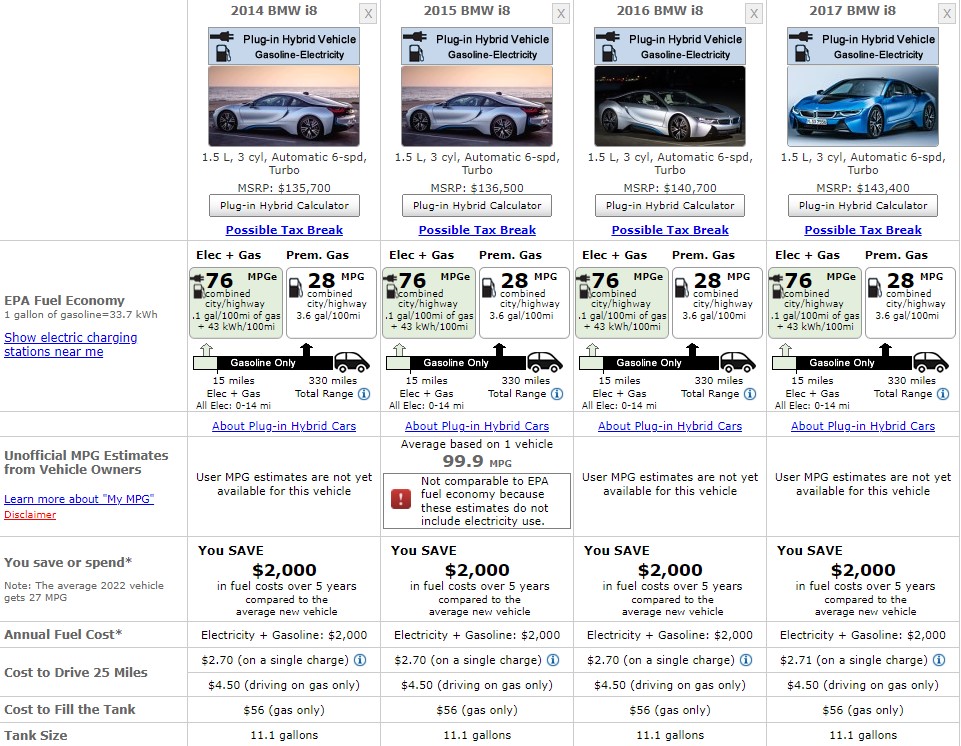Click the 2017 BMW i8 Total Range info icon
Screen dimensions: 961x746
[943, 394]
